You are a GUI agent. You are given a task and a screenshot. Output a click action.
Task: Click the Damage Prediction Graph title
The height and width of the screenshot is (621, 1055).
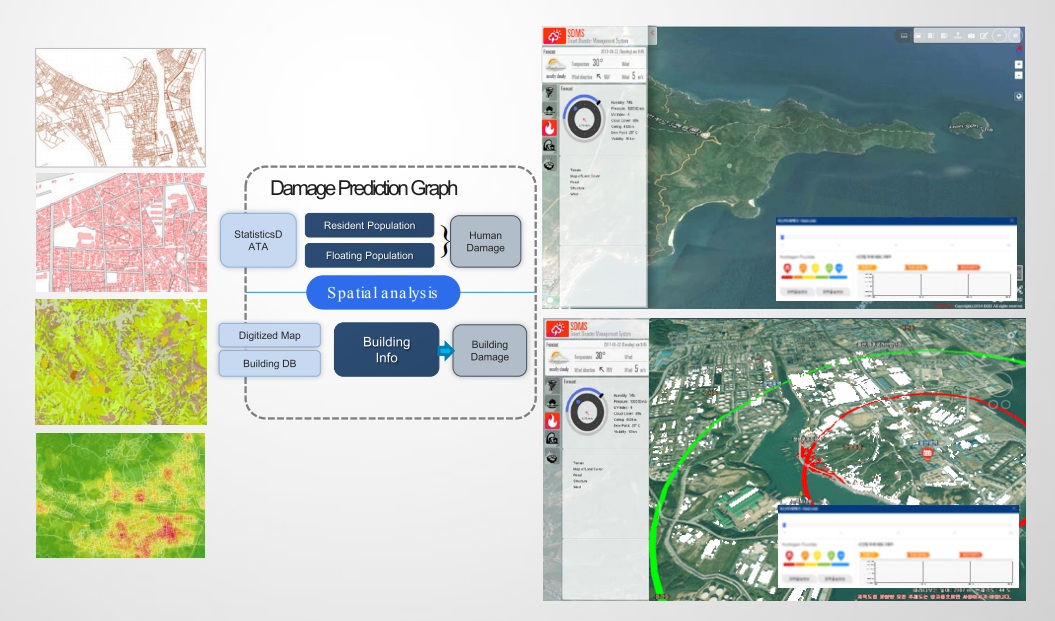click(x=364, y=188)
